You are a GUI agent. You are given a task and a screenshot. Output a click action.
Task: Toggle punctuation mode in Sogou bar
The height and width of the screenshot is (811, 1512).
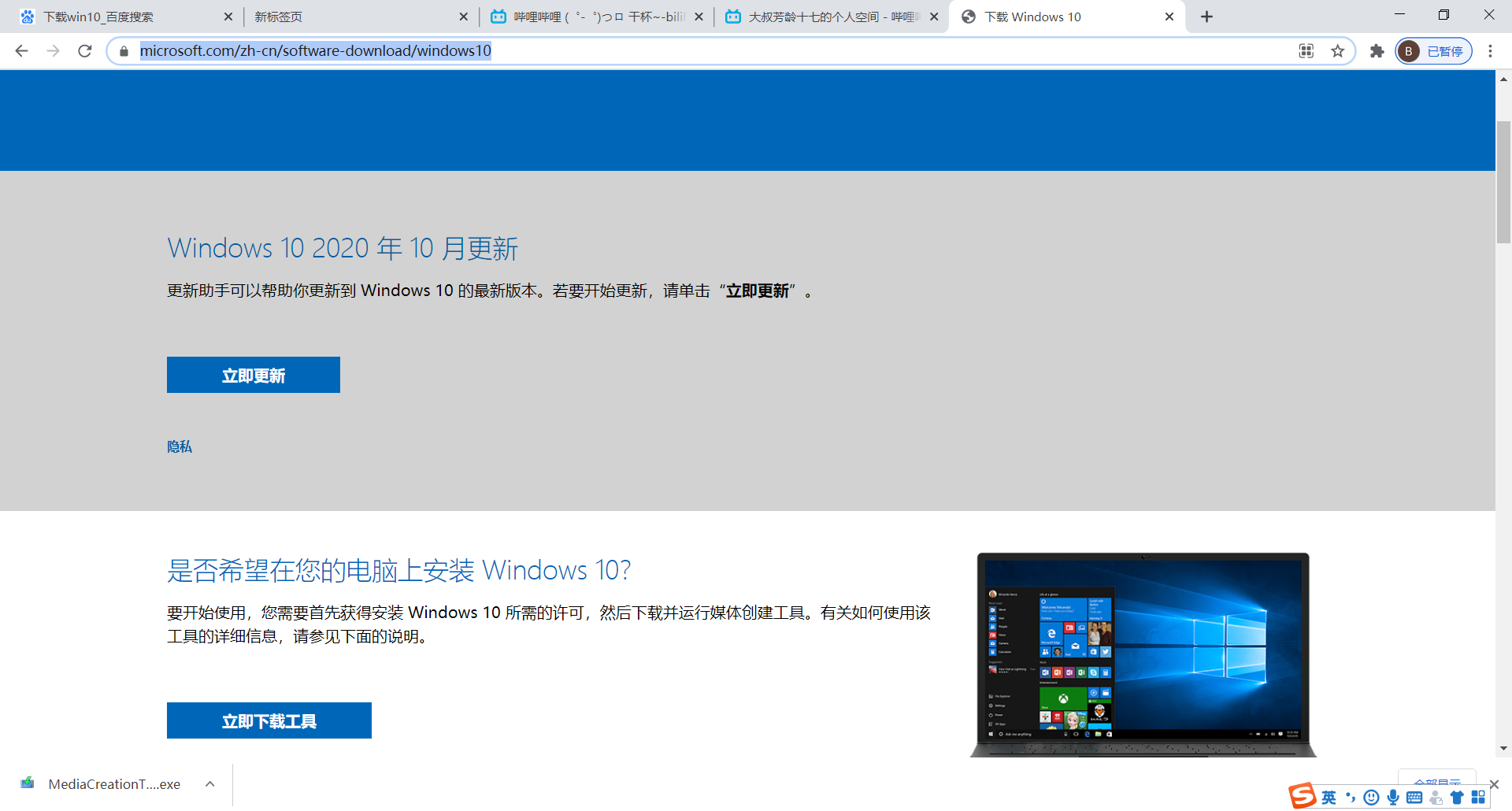1351,798
